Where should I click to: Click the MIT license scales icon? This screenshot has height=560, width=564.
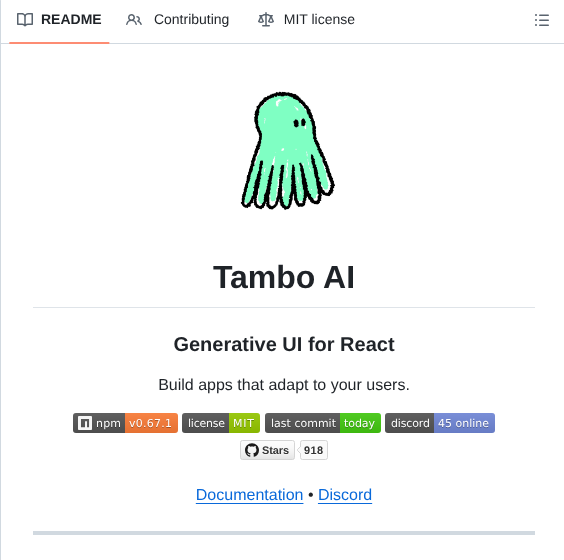(266, 20)
